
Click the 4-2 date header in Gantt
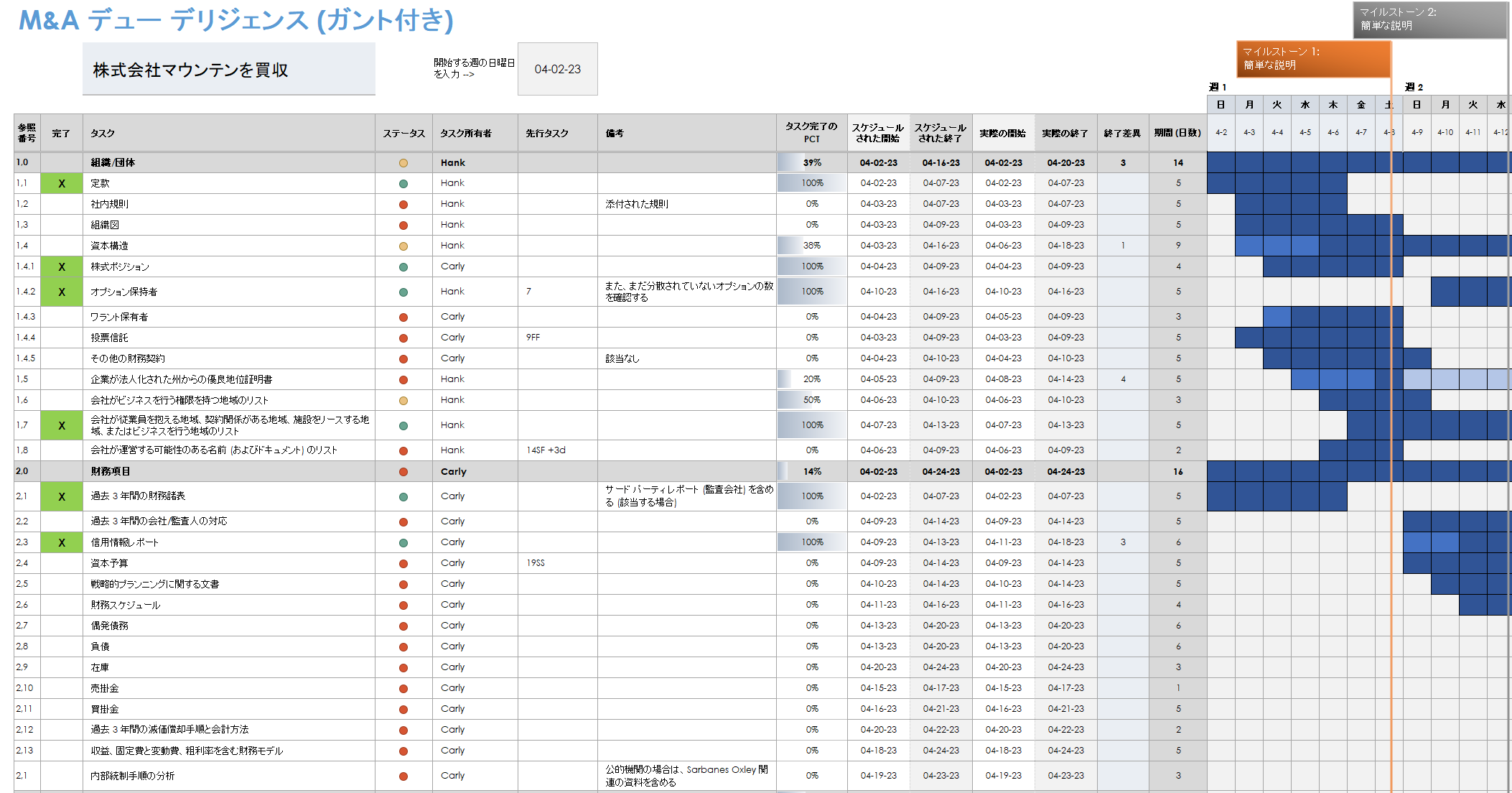tap(1221, 132)
